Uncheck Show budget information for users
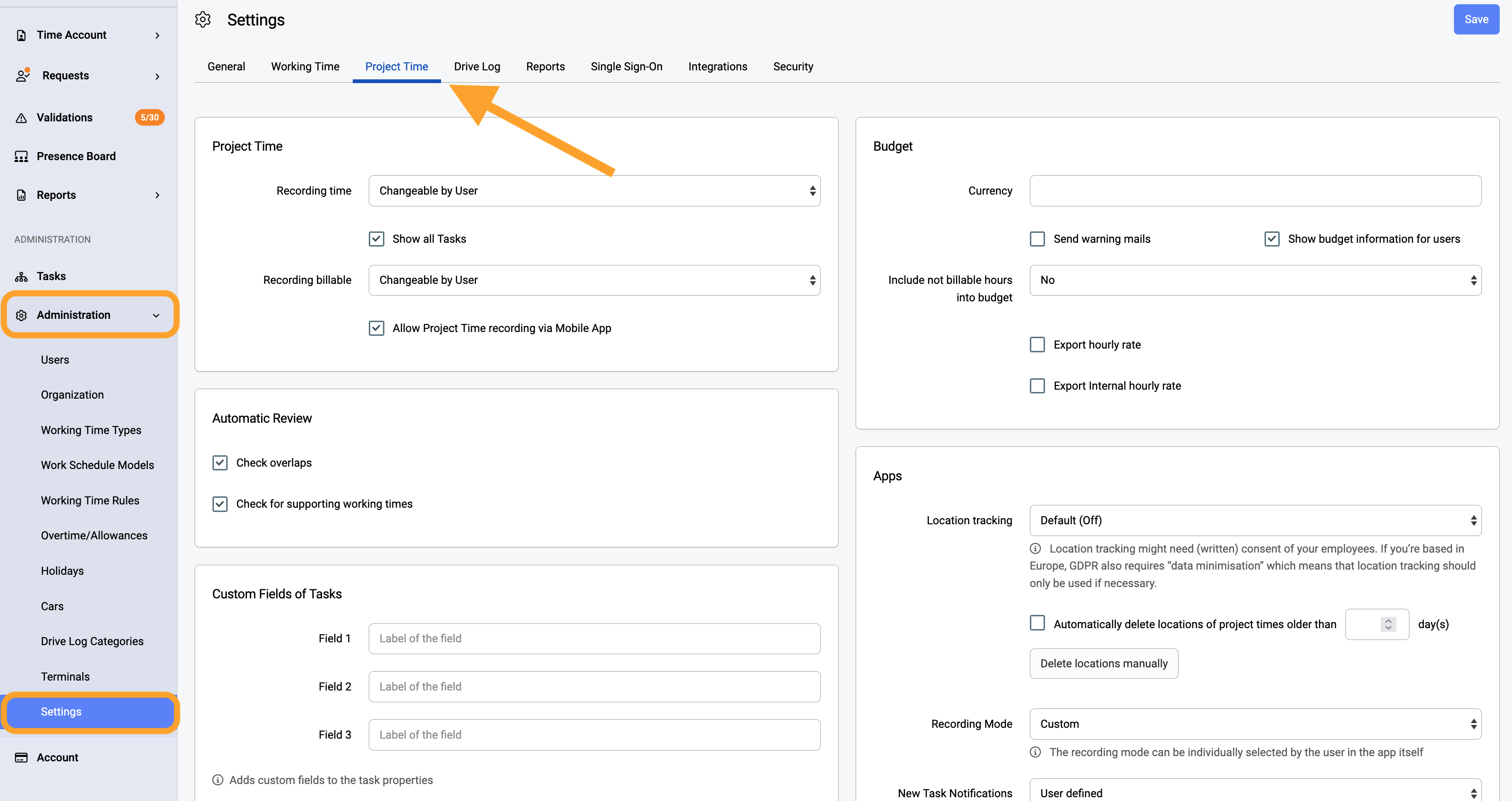The image size is (1512, 801). coord(1272,239)
